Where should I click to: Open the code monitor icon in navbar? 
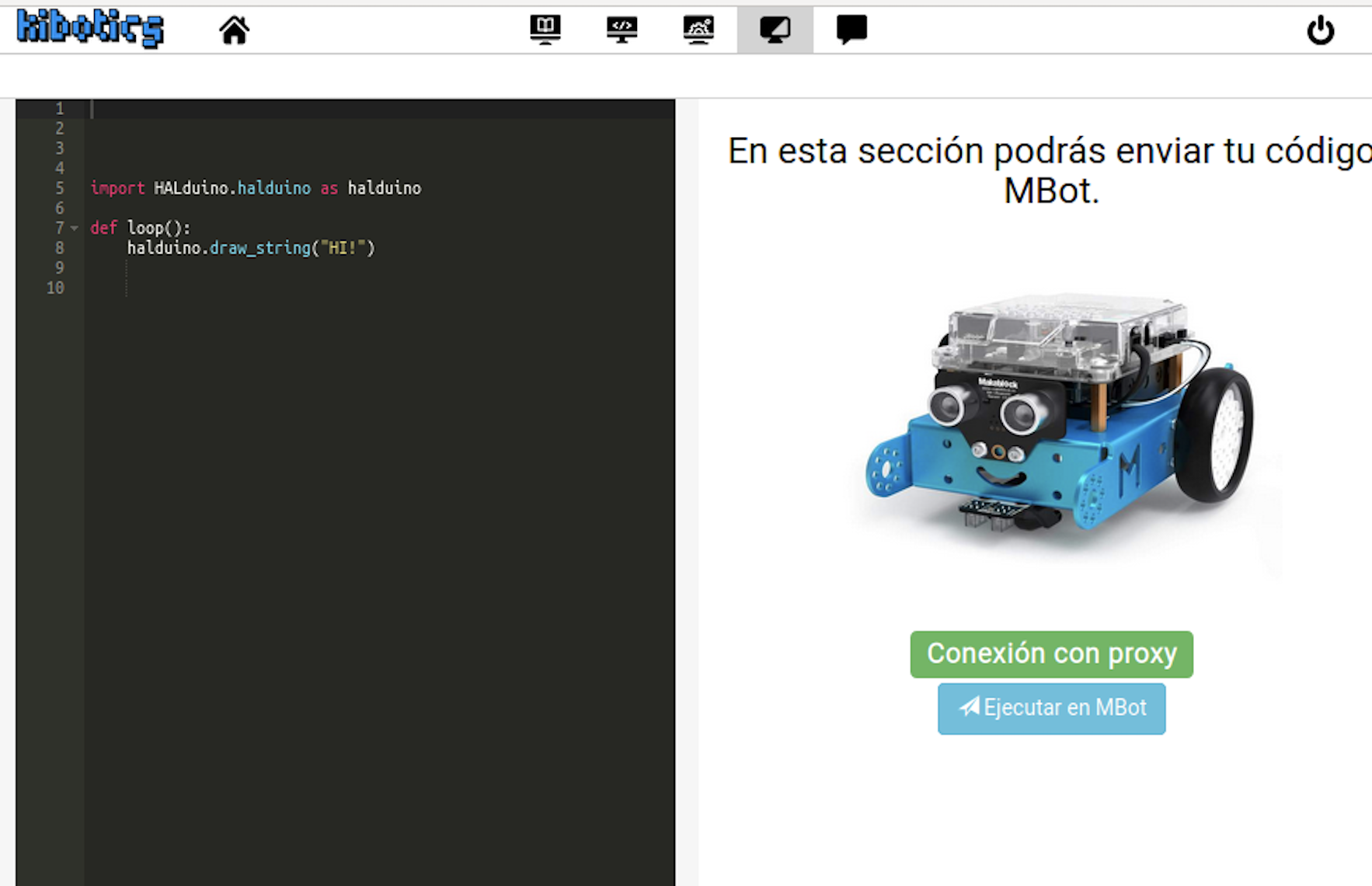pyautogui.click(x=622, y=30)
